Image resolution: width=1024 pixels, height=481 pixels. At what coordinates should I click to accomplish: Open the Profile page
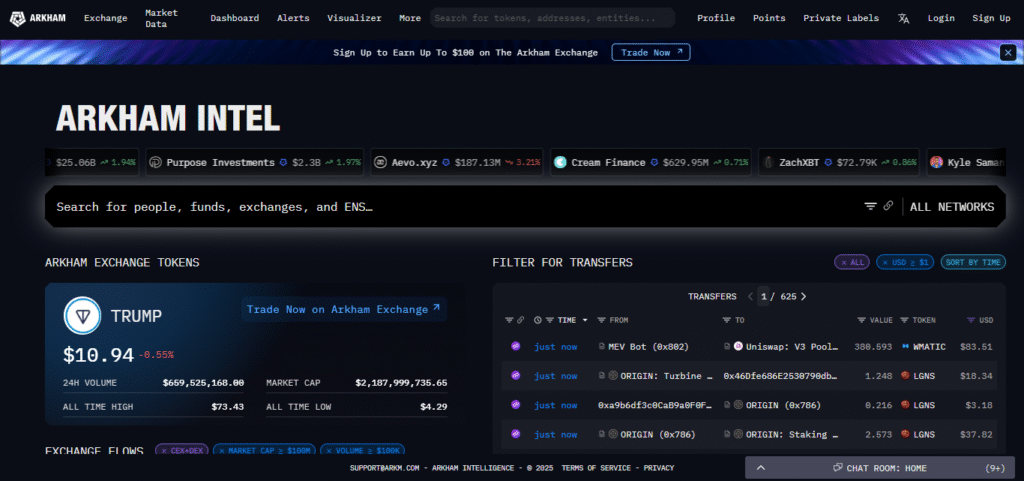[716, 18]
